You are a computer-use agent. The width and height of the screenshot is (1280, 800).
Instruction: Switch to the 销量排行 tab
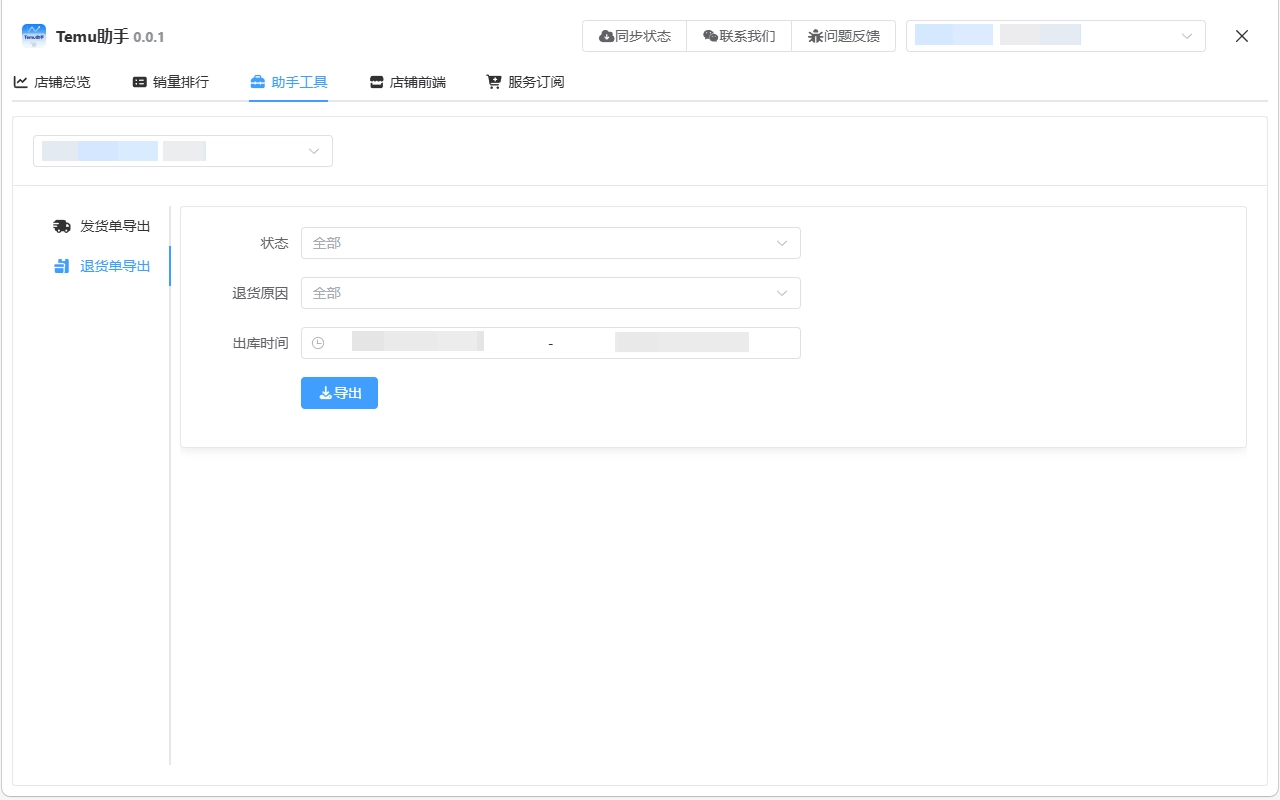pos(171,82)
